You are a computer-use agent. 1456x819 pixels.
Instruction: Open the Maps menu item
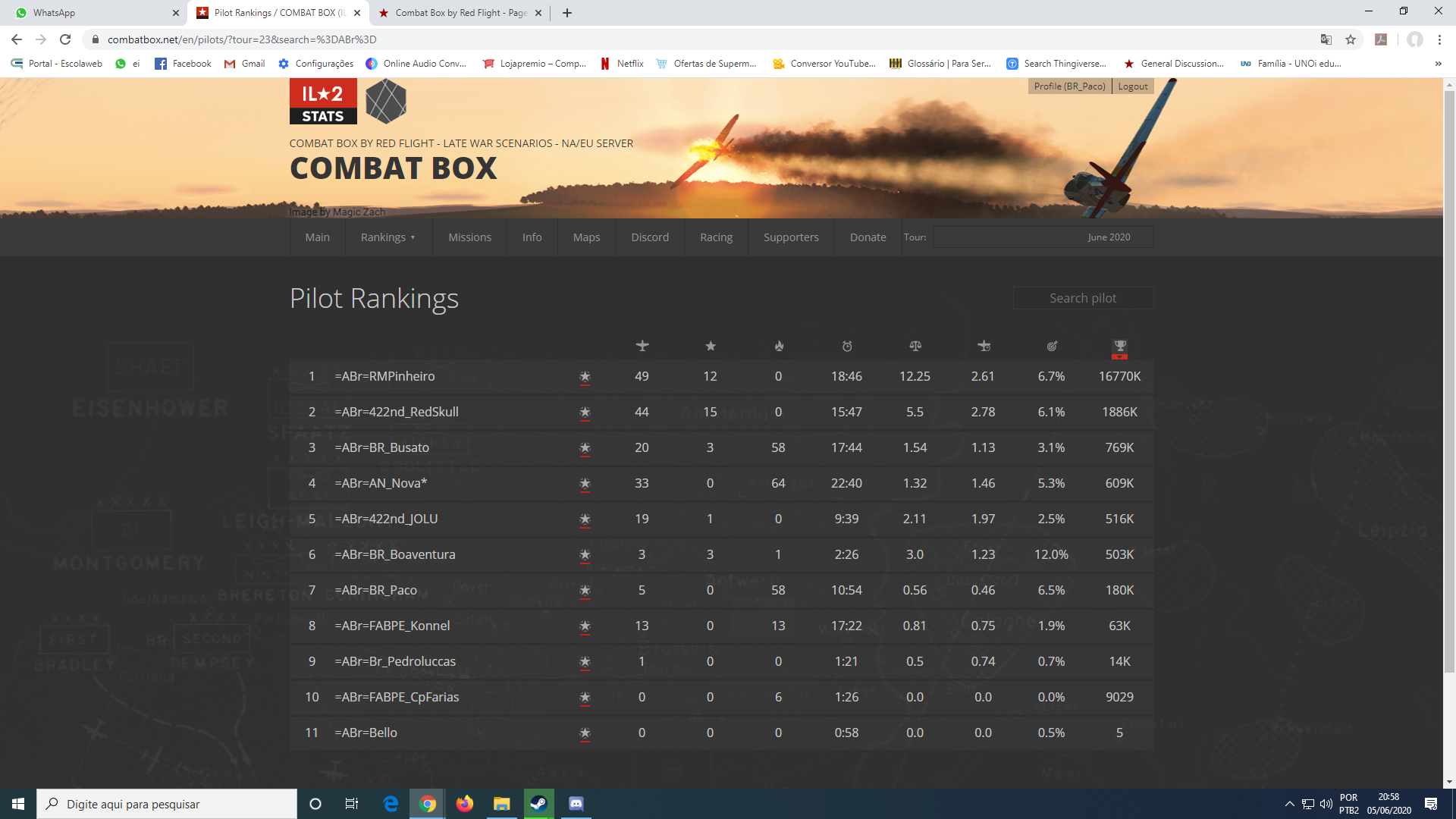coord(587,237)
